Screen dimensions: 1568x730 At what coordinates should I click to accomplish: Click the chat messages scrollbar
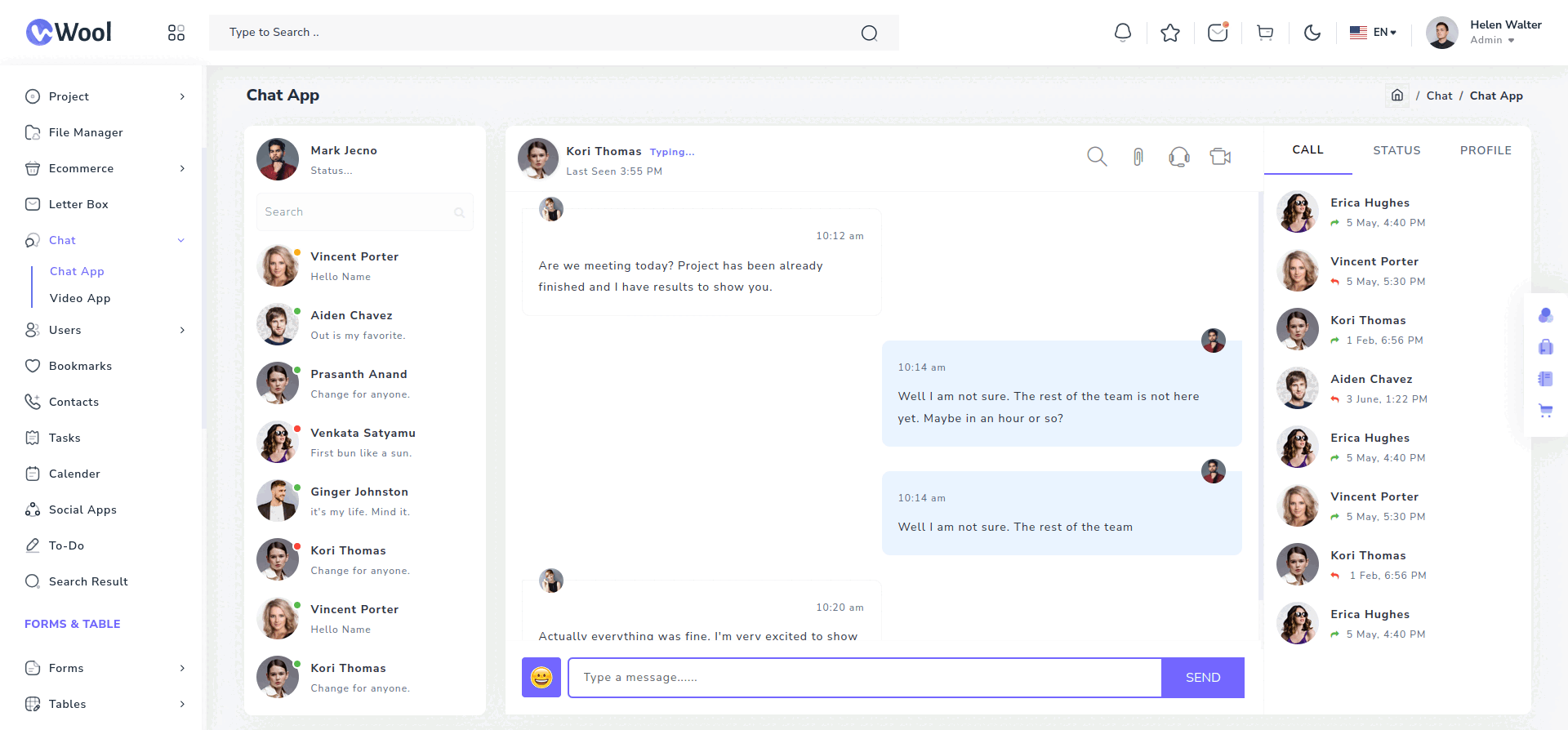1260,396
